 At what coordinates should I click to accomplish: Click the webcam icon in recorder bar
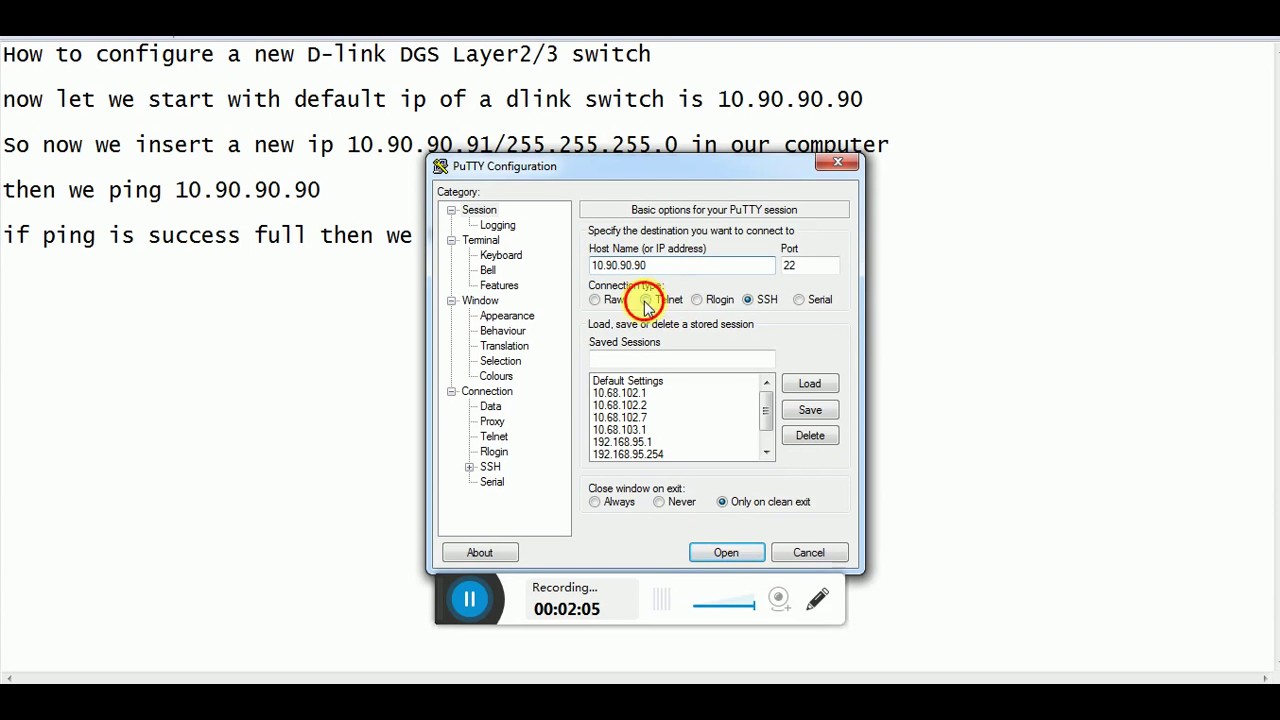pyautogui.click(x=779, y=599)
